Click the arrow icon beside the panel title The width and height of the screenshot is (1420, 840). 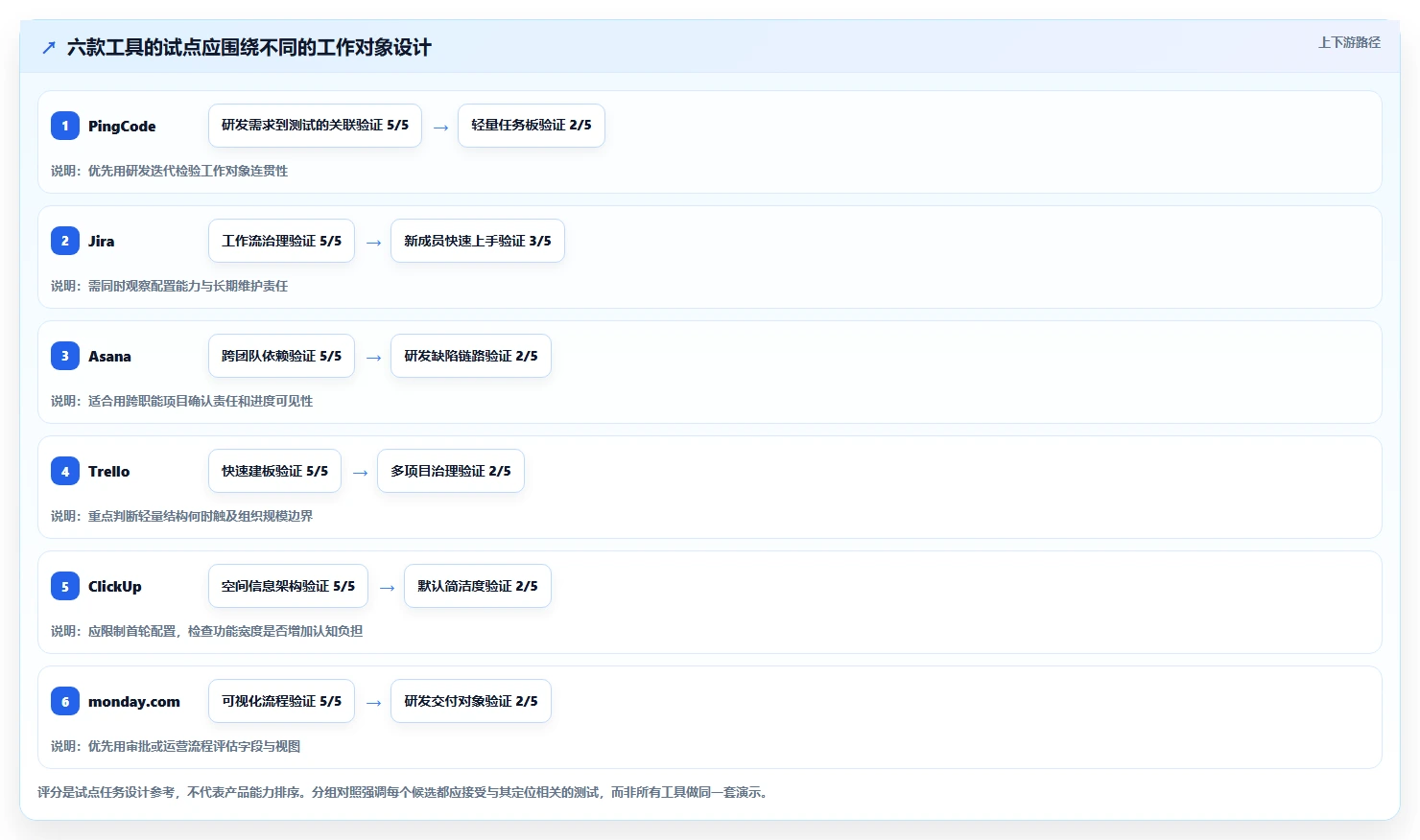point(49,47)
